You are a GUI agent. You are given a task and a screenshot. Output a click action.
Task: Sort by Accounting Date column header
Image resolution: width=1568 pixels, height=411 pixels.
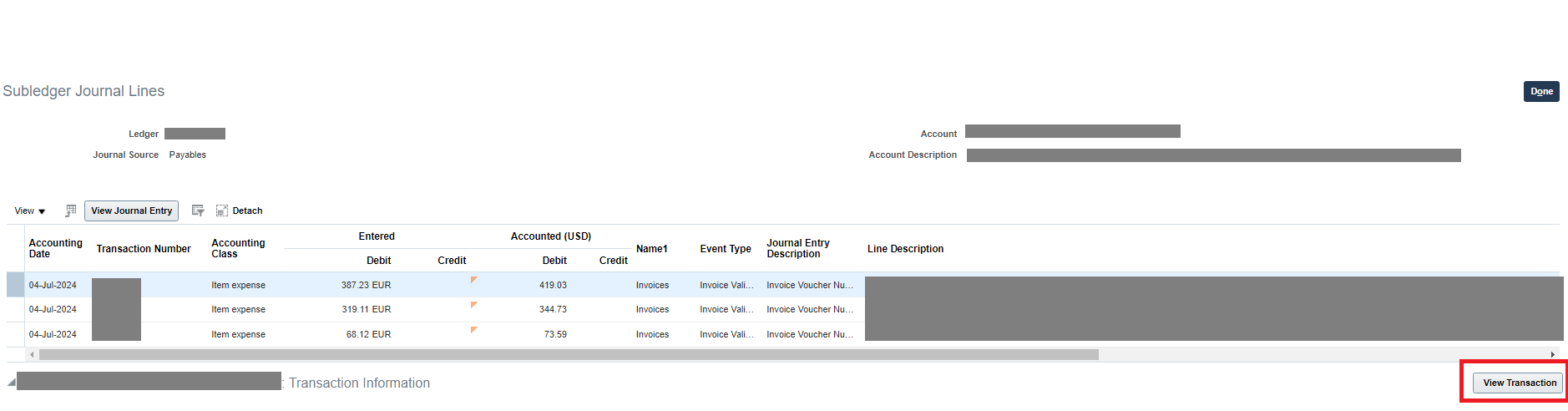[56, 248]
